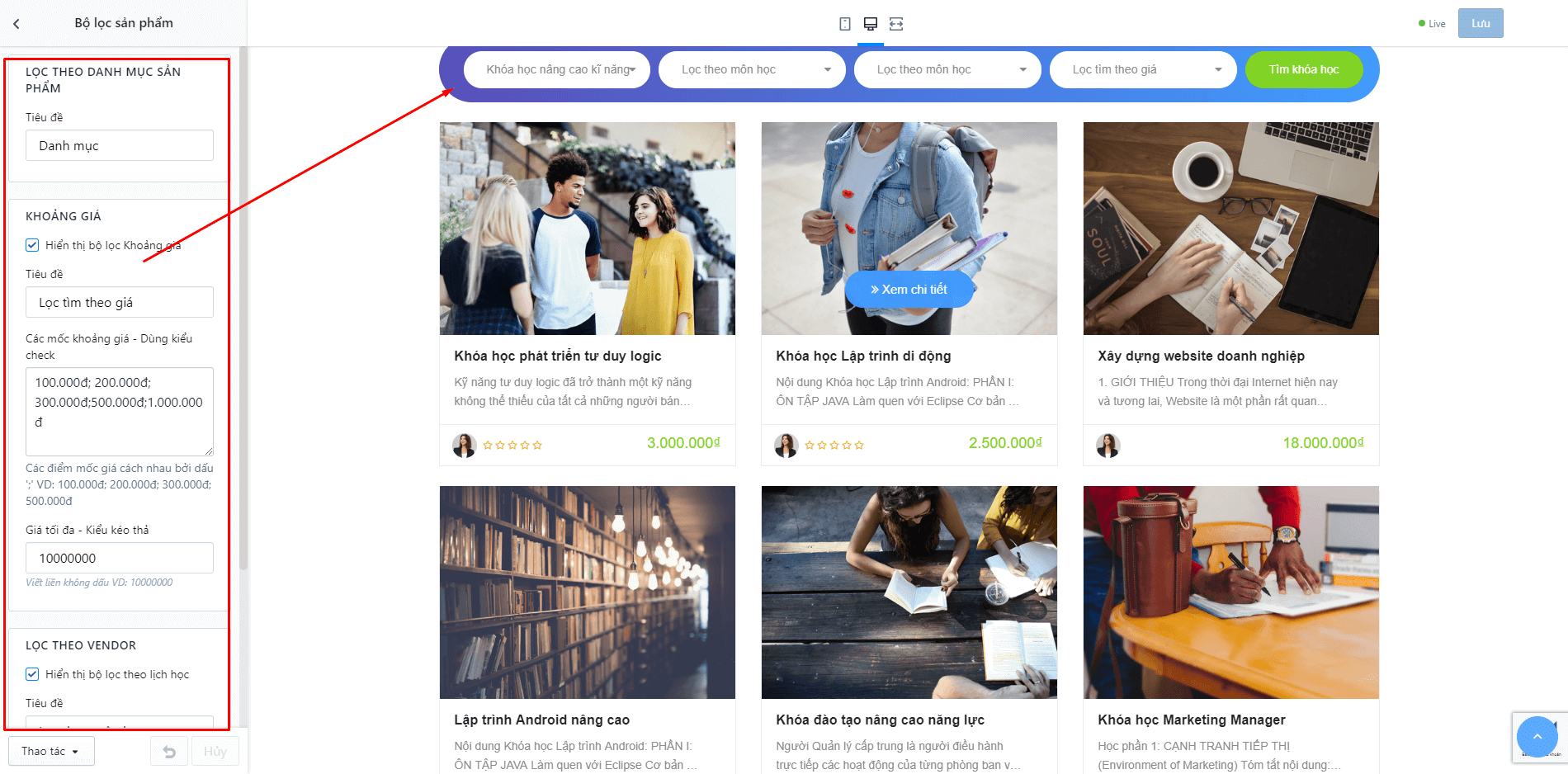The width and height of the screenshot is (1568, 774).
Task: Click the blue scroll-to-top arrow icon
Action: pyautogui.click(x=1537, y=736)
